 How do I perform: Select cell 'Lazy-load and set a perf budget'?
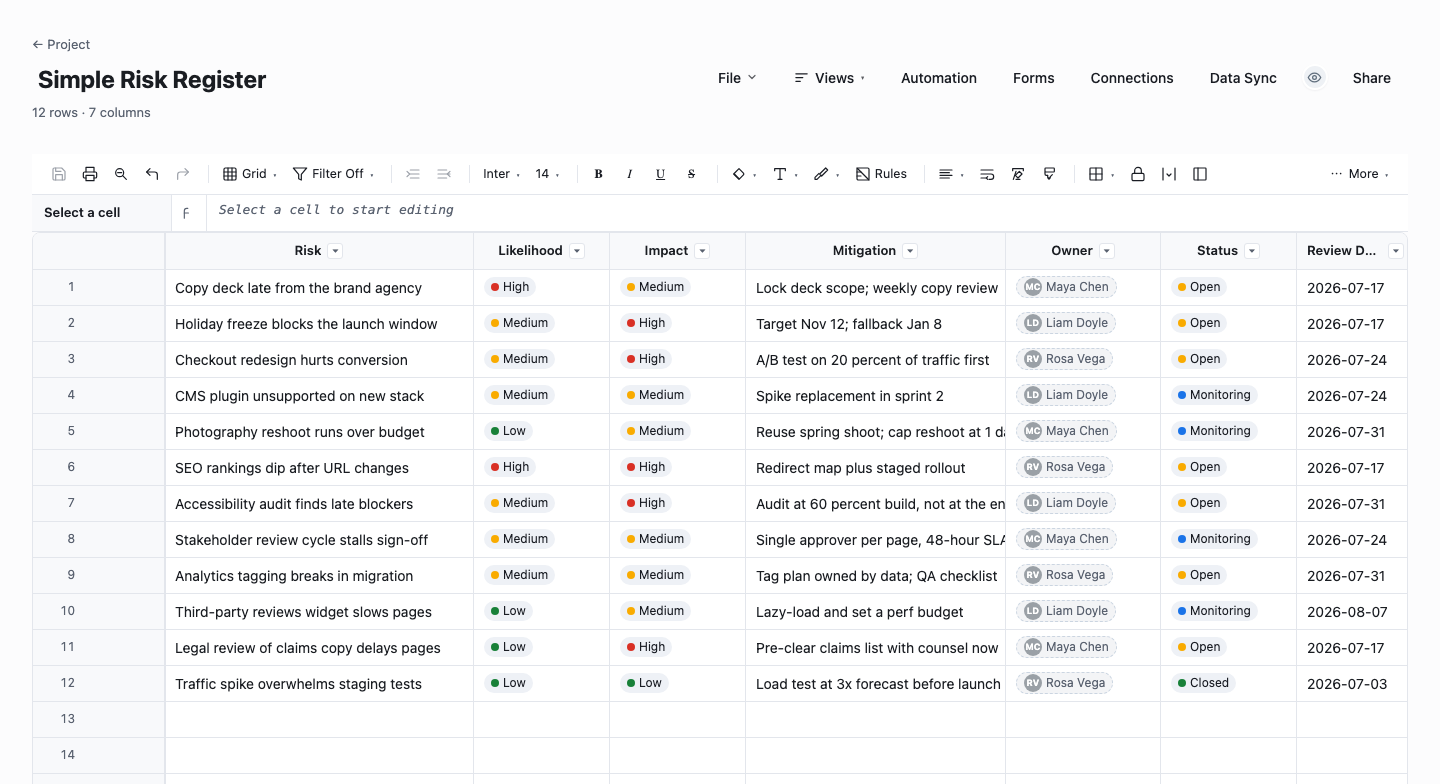876,612
